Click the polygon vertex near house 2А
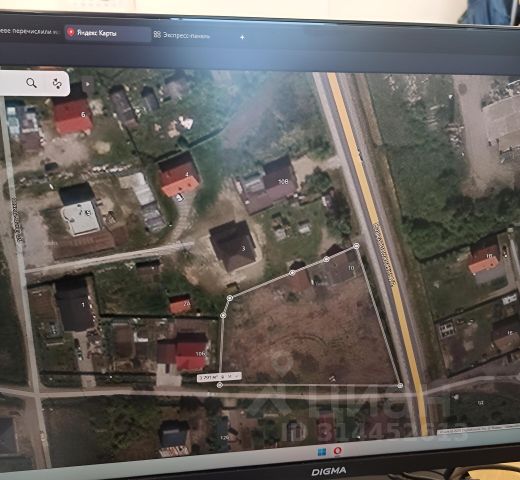The height and width of the screenshot is (480, 520). pyautogui.click(x=223, y=315)
